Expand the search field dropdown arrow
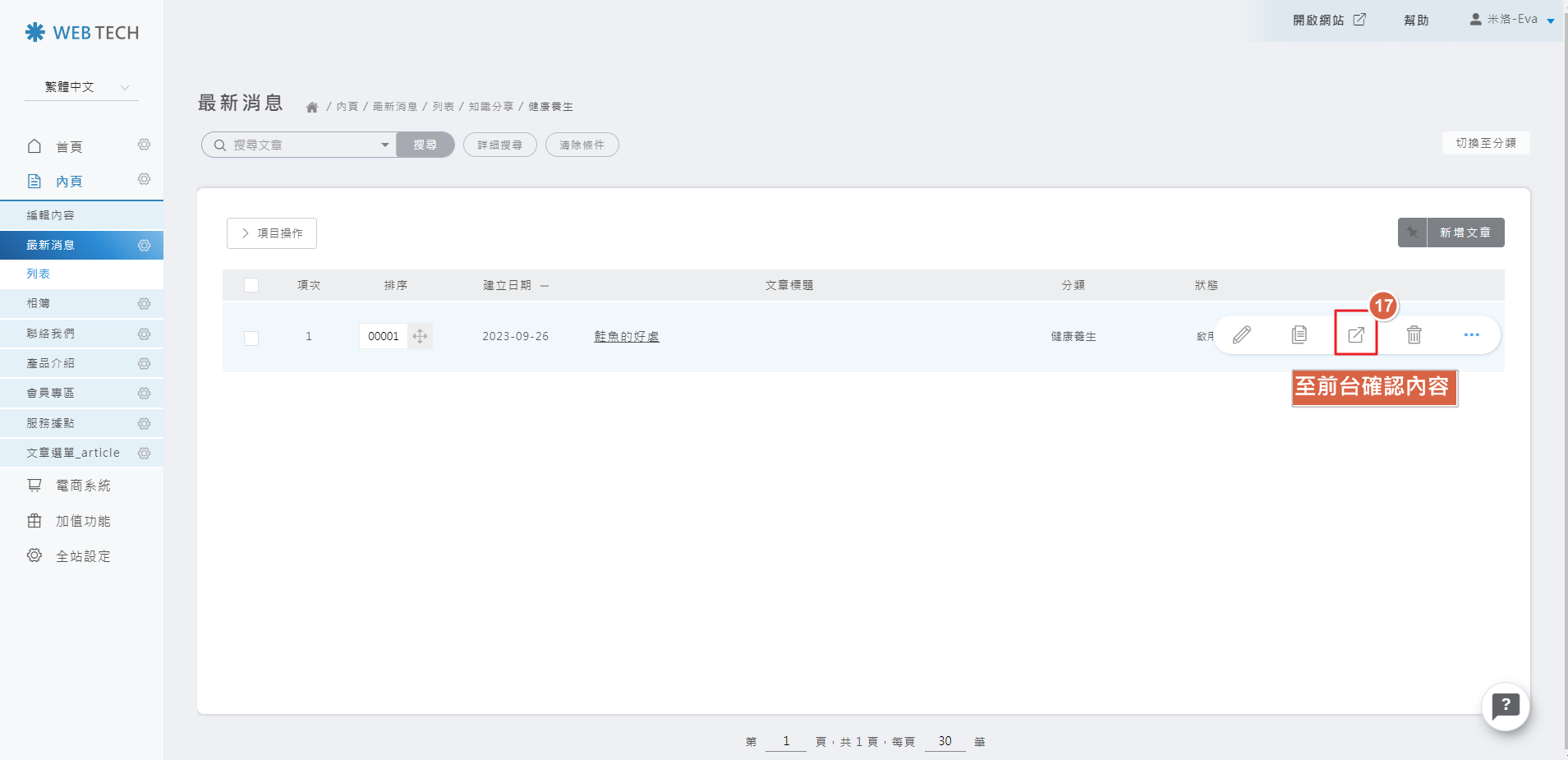Image resolution: width=1568 pixels, height=760 pixels. [384, 145]
